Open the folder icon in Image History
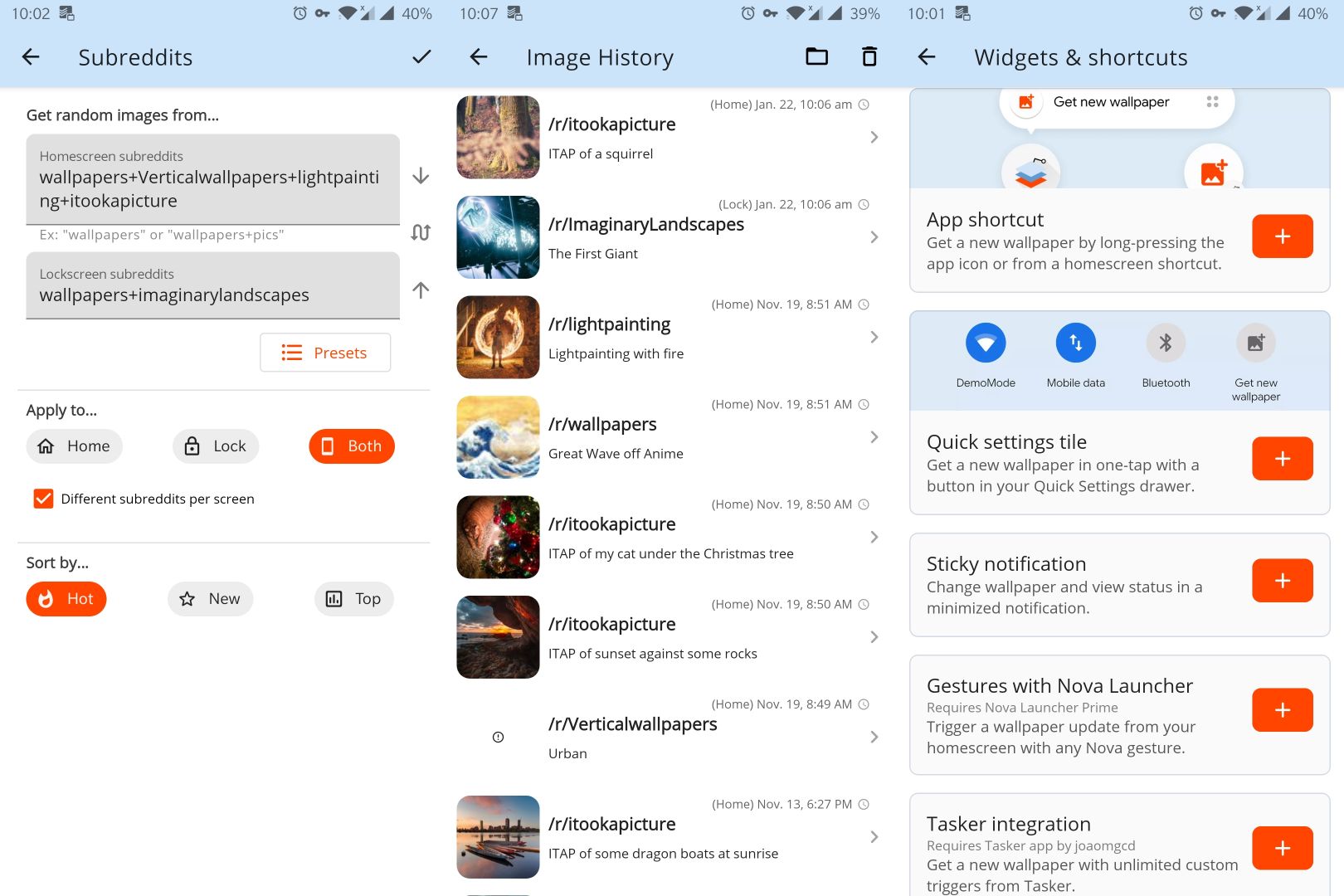The height and width of the screenshot is (896, 1344). (817, 56)
